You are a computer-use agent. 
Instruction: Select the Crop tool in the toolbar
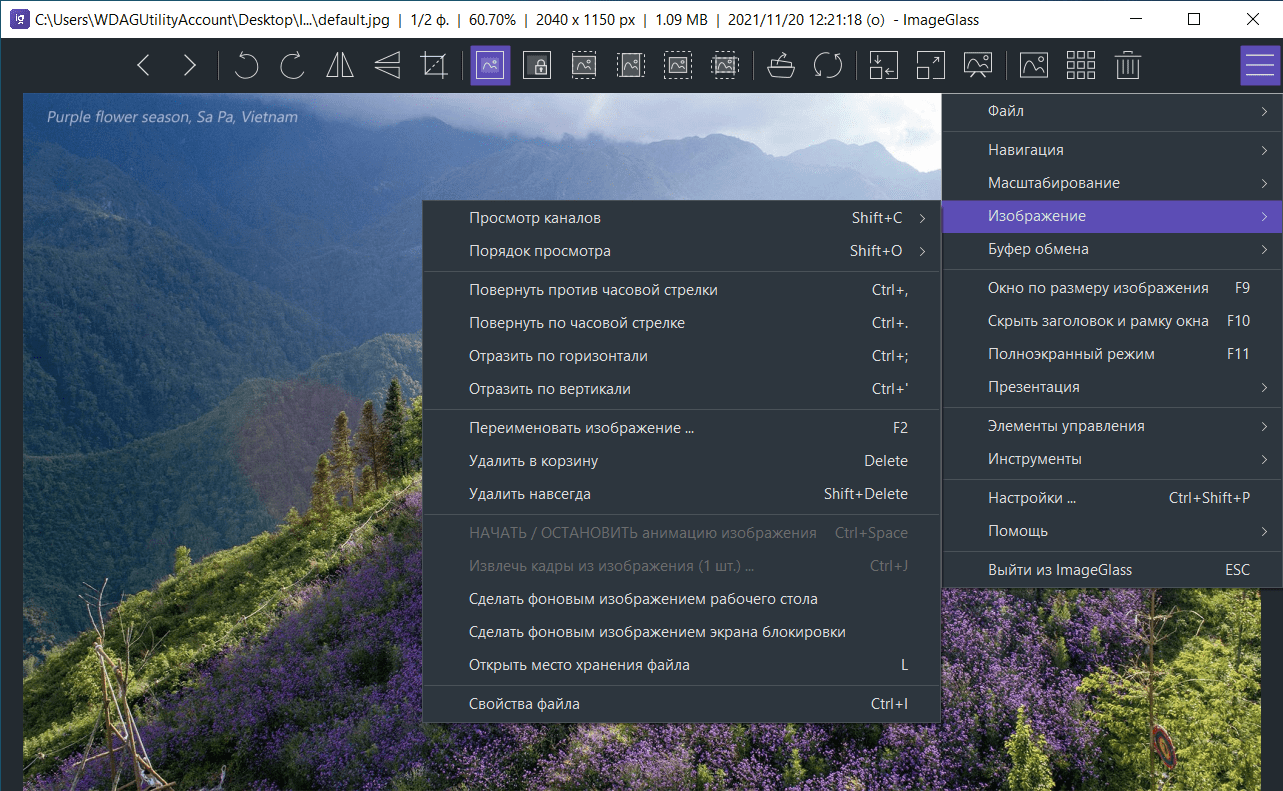[x=434, y=66]
